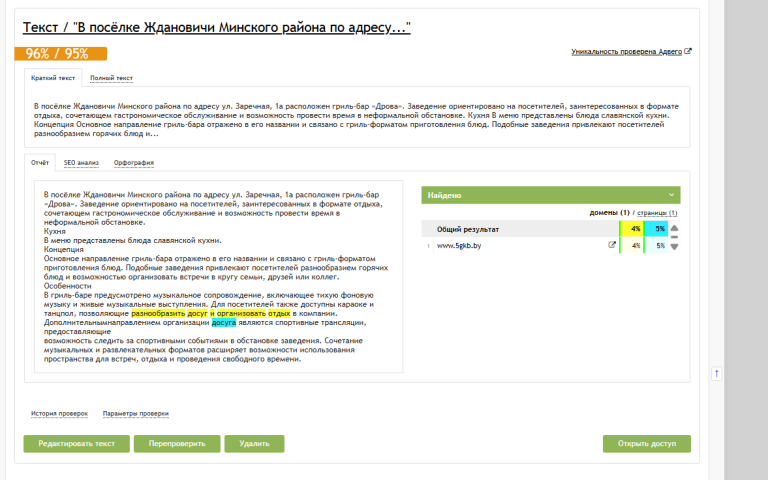The image size is (768, 480).
Task: Click yellow highlighted word организовать
Action: click(241, 313)
